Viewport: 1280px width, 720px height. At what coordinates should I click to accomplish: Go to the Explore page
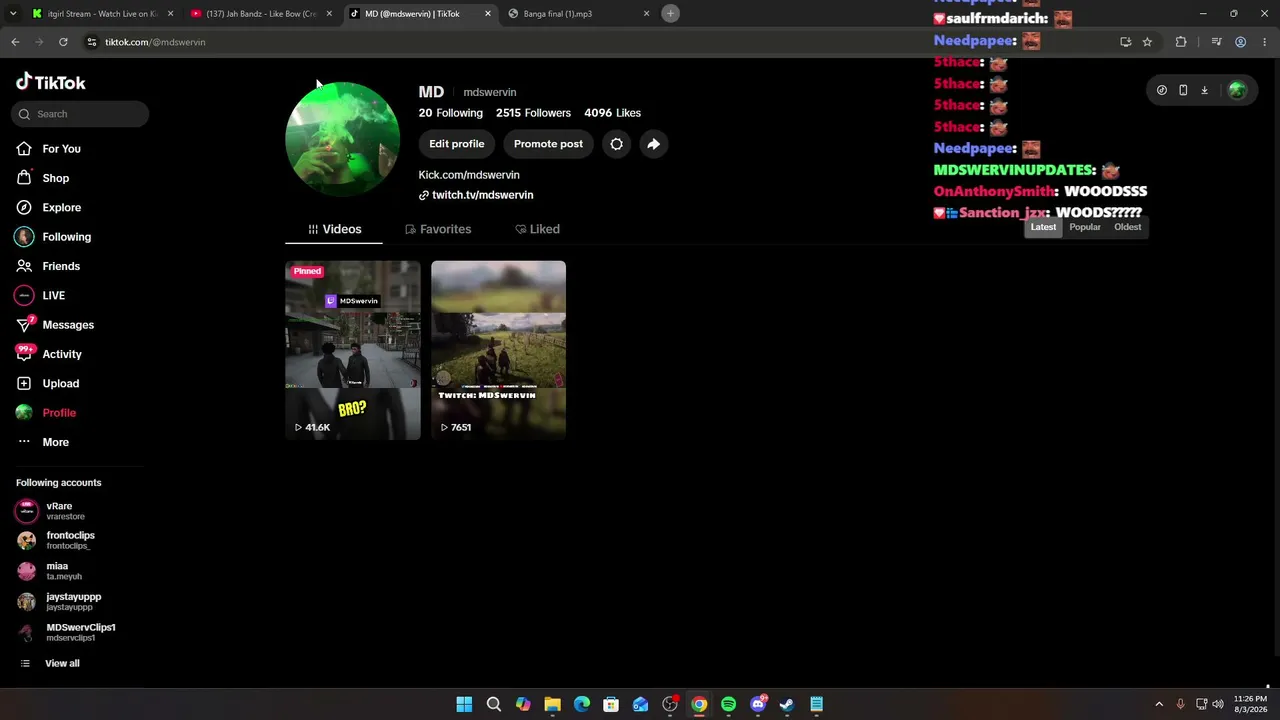point(48,207)
